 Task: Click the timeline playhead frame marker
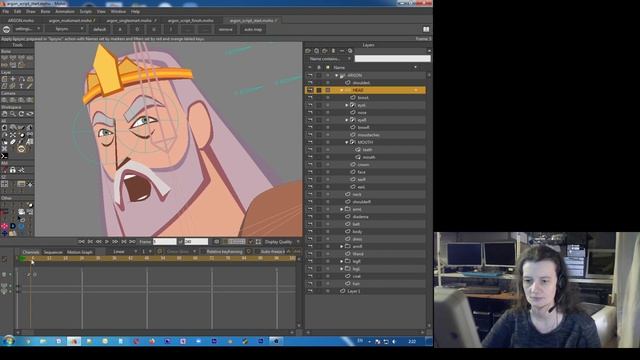(x=31, y=258)
